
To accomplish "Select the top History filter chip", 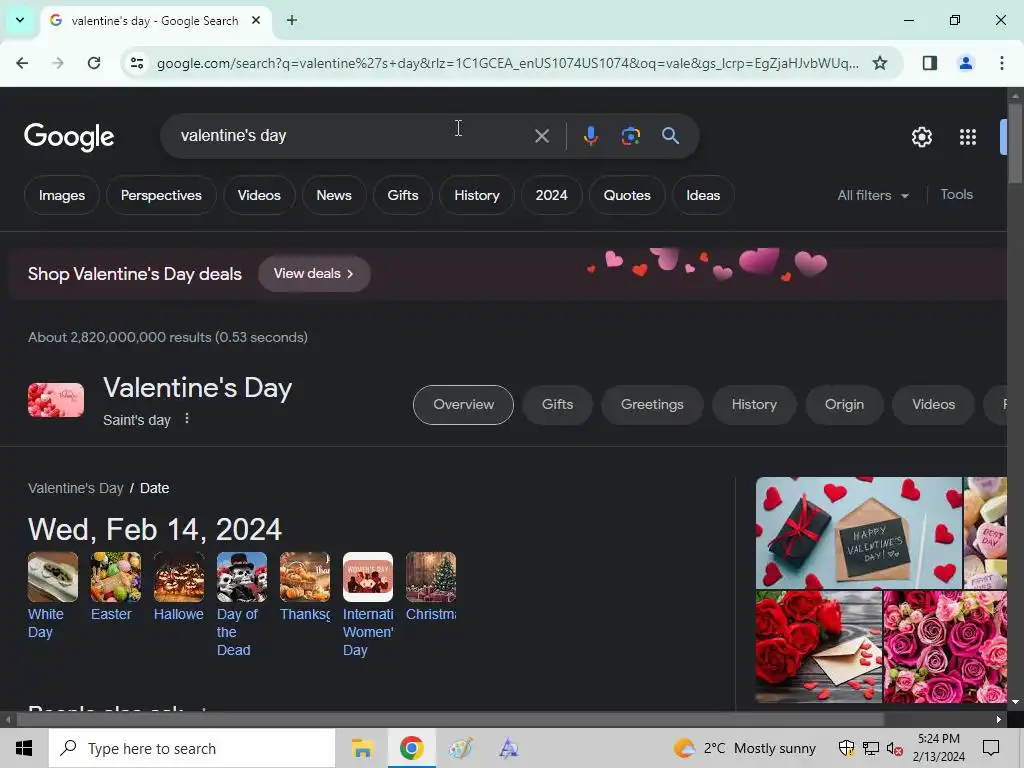I will [x=477, y=195].
